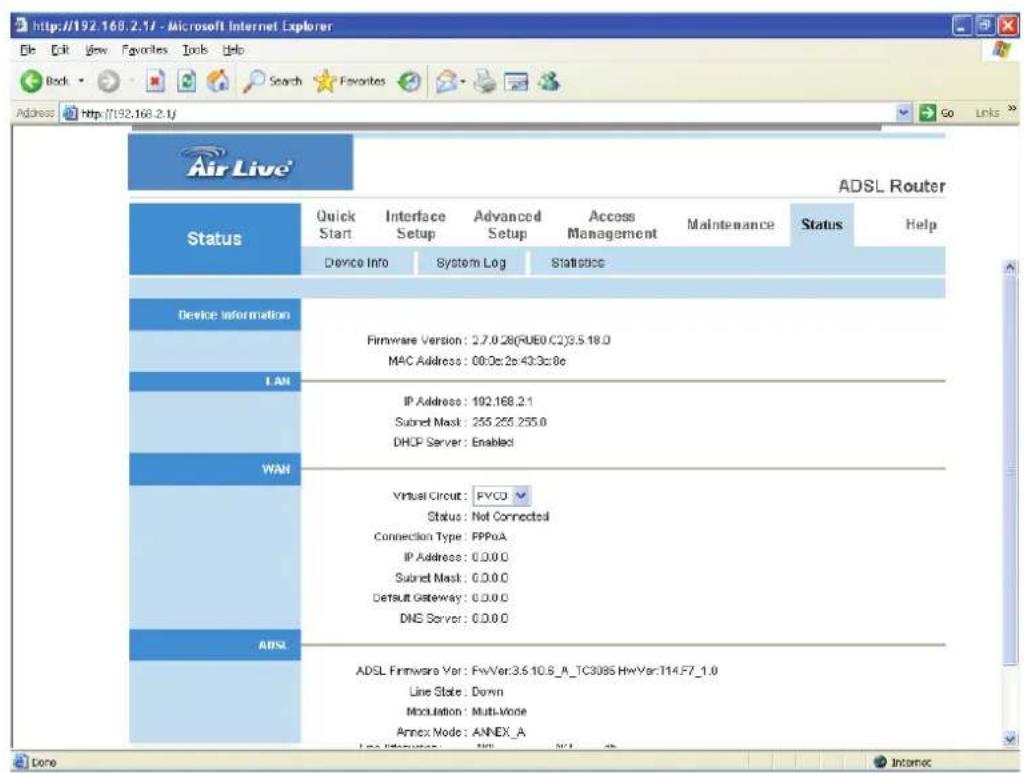Click the Edit page toolbar icon

coord(516,82)
